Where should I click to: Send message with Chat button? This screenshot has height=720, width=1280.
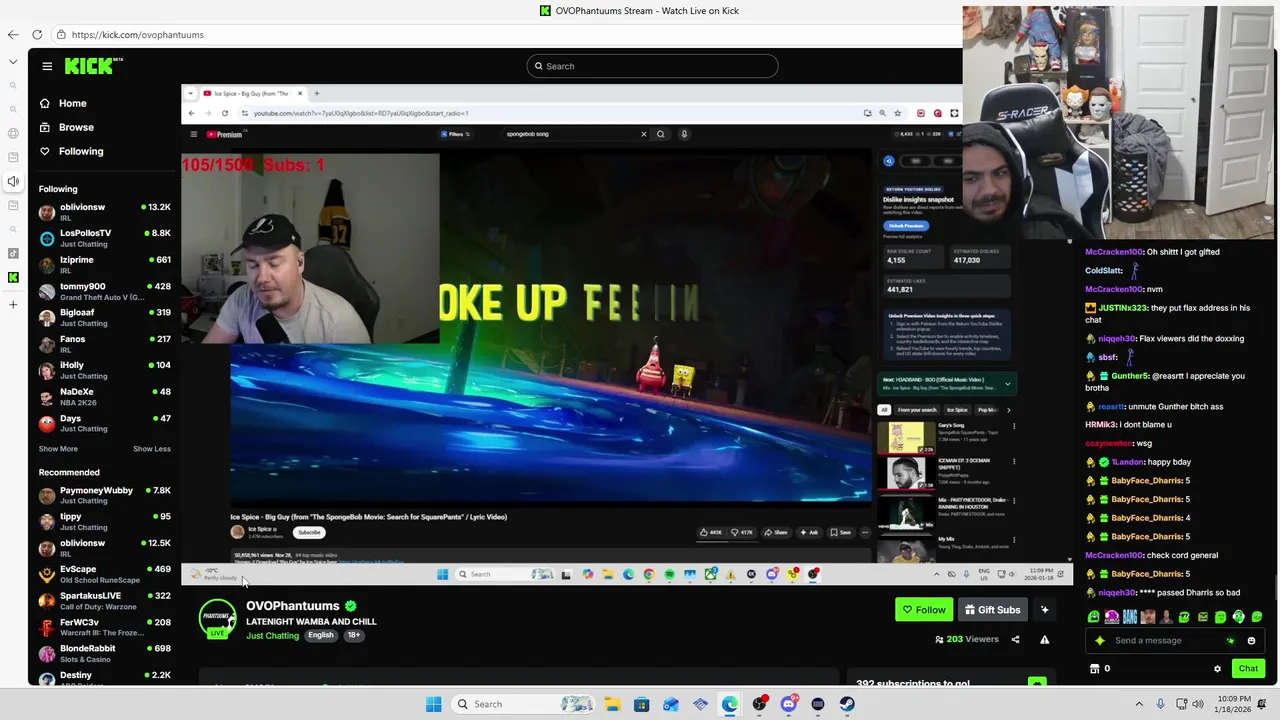pos(1248,669)
